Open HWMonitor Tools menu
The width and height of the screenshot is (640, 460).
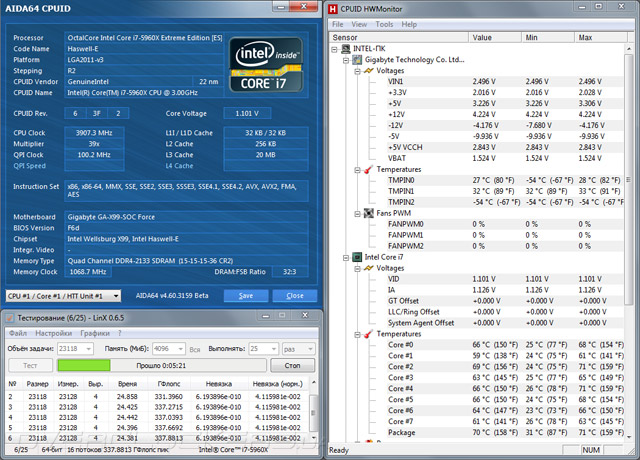[x=384, y=24]
